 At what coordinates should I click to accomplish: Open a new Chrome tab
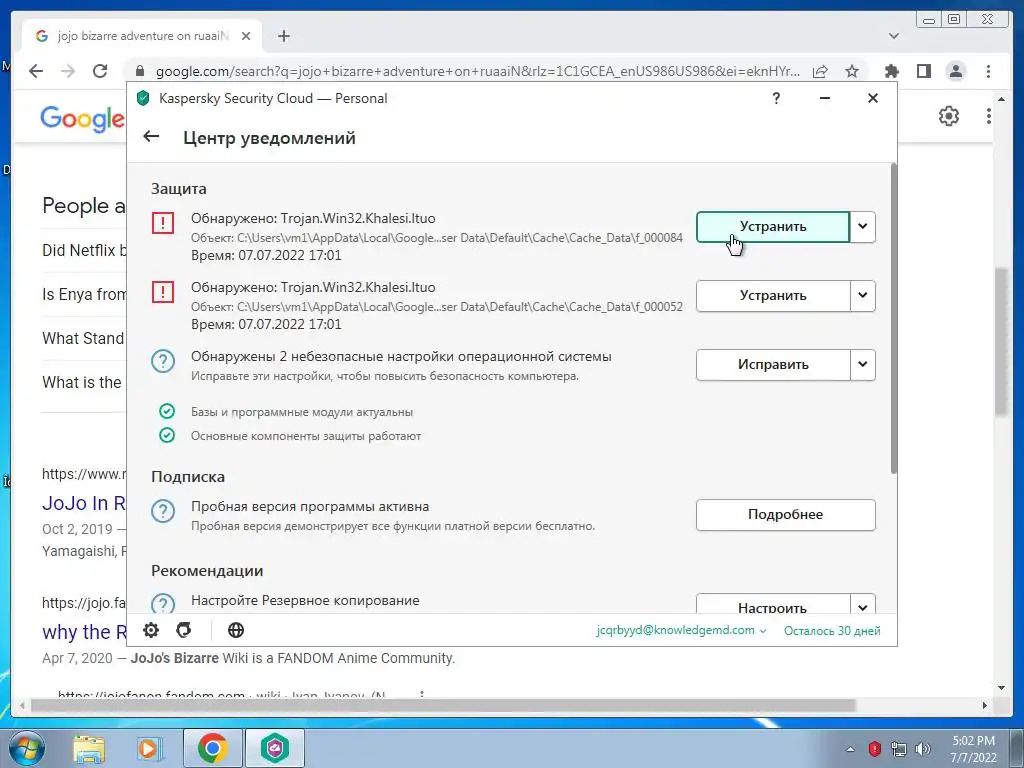click(283, 36)
